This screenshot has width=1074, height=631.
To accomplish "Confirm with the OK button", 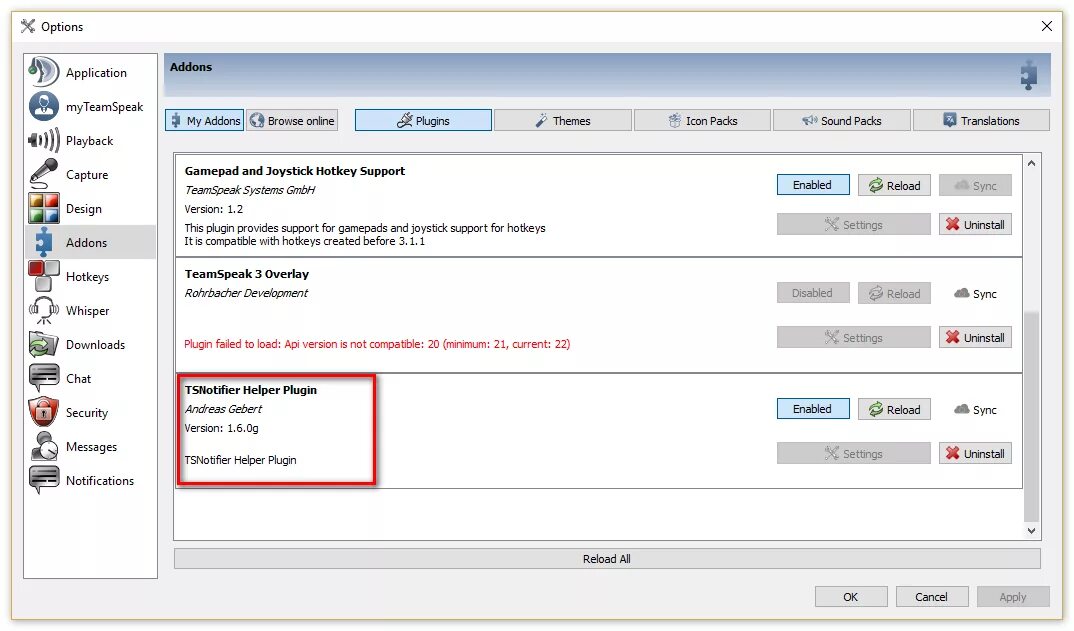I will point(851,597).
